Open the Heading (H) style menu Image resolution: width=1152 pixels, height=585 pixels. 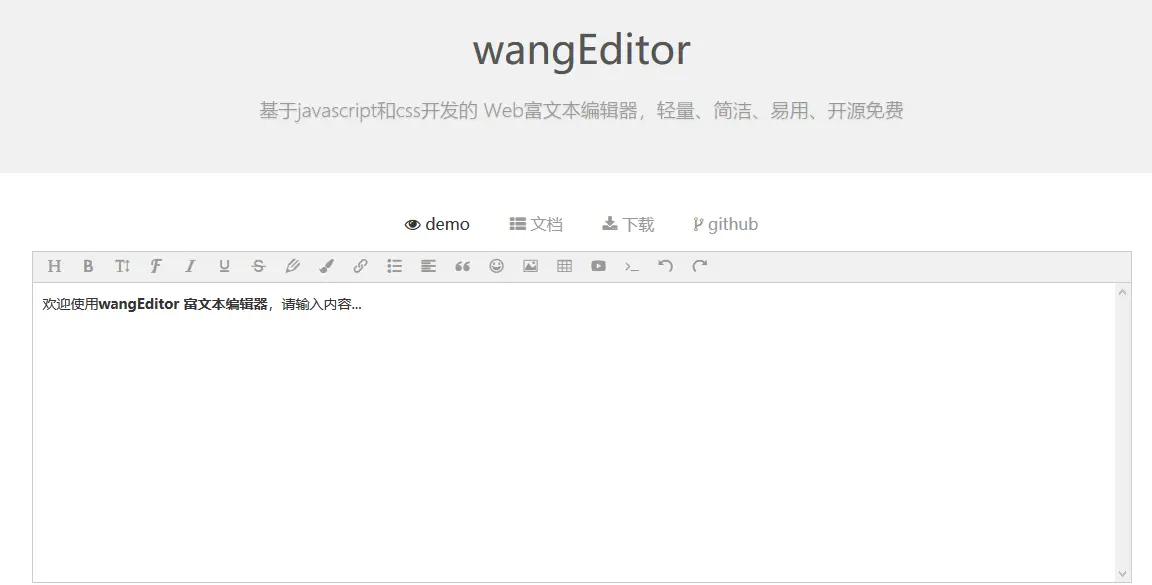click(54, 266)
